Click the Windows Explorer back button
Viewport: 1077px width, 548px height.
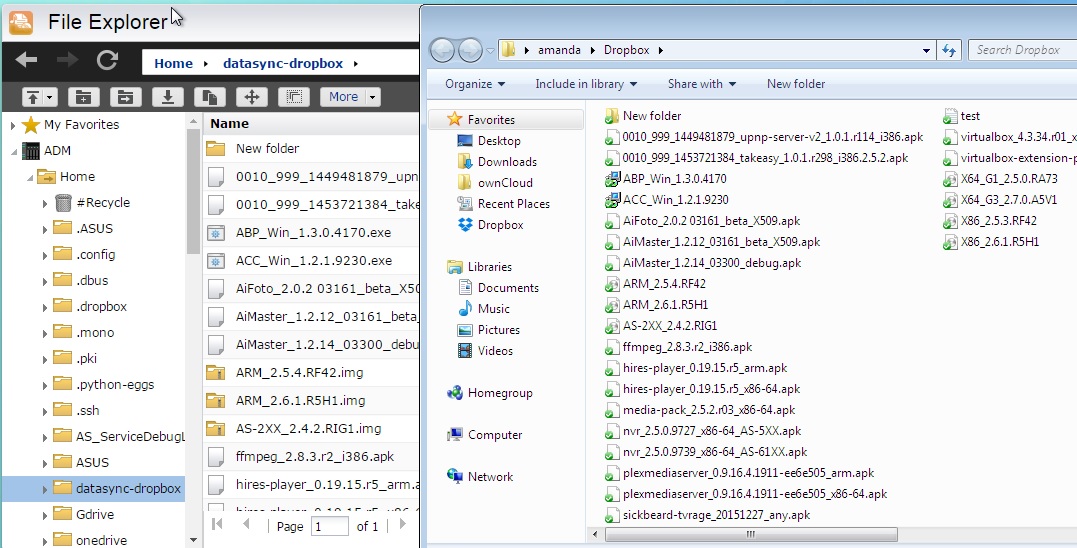442,50
